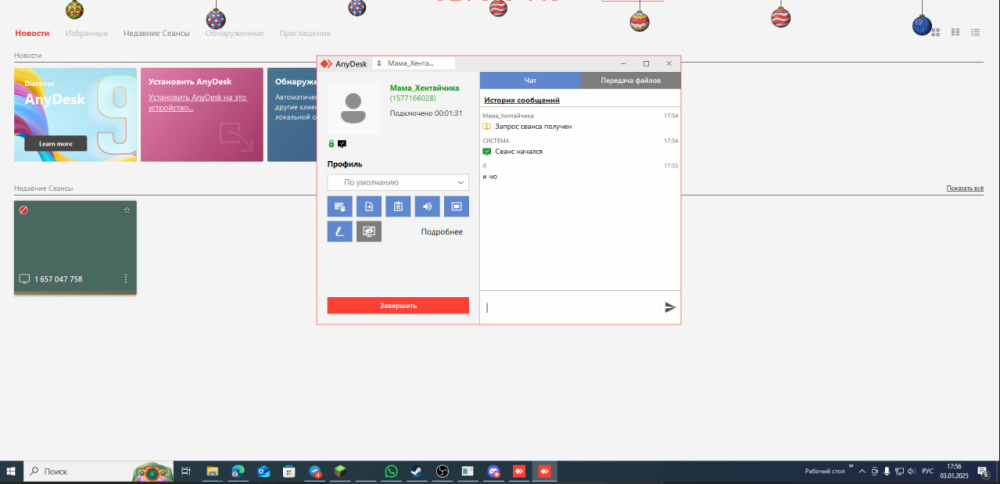Switch to list view icon

[975, 32]
